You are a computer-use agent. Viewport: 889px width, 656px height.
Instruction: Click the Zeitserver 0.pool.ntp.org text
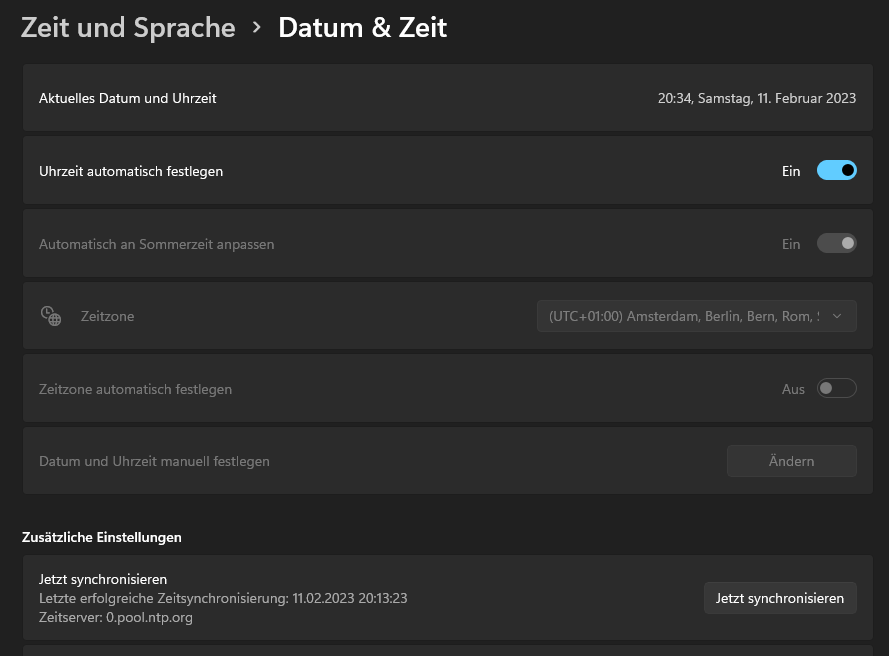(x=116, y=617)
